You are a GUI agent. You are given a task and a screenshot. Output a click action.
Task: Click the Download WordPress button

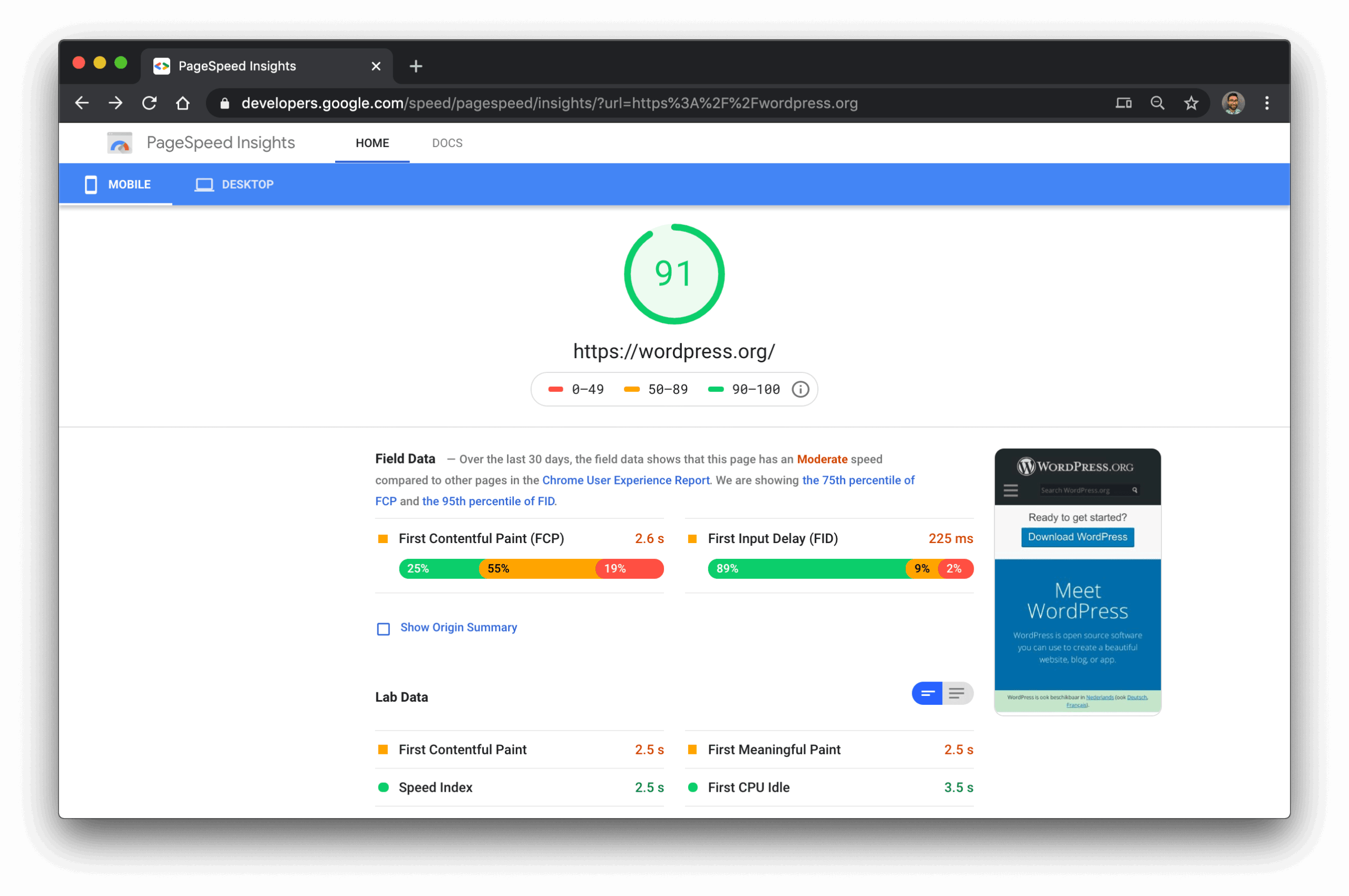[x=1077, y=537]
